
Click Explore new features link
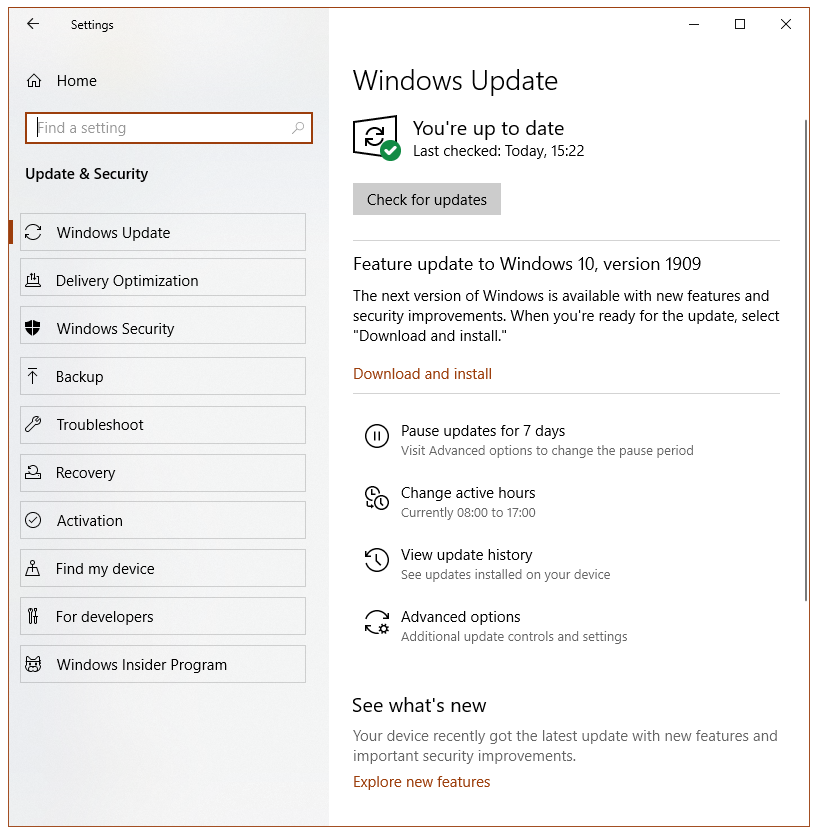[421, 782]
